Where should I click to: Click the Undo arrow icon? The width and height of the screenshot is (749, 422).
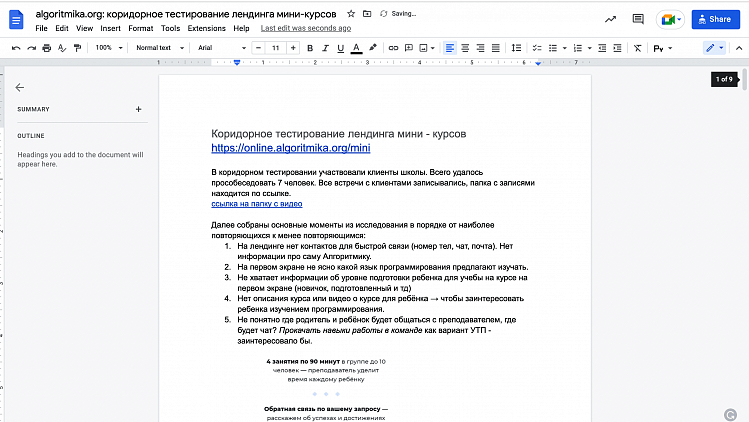[16, 48]
